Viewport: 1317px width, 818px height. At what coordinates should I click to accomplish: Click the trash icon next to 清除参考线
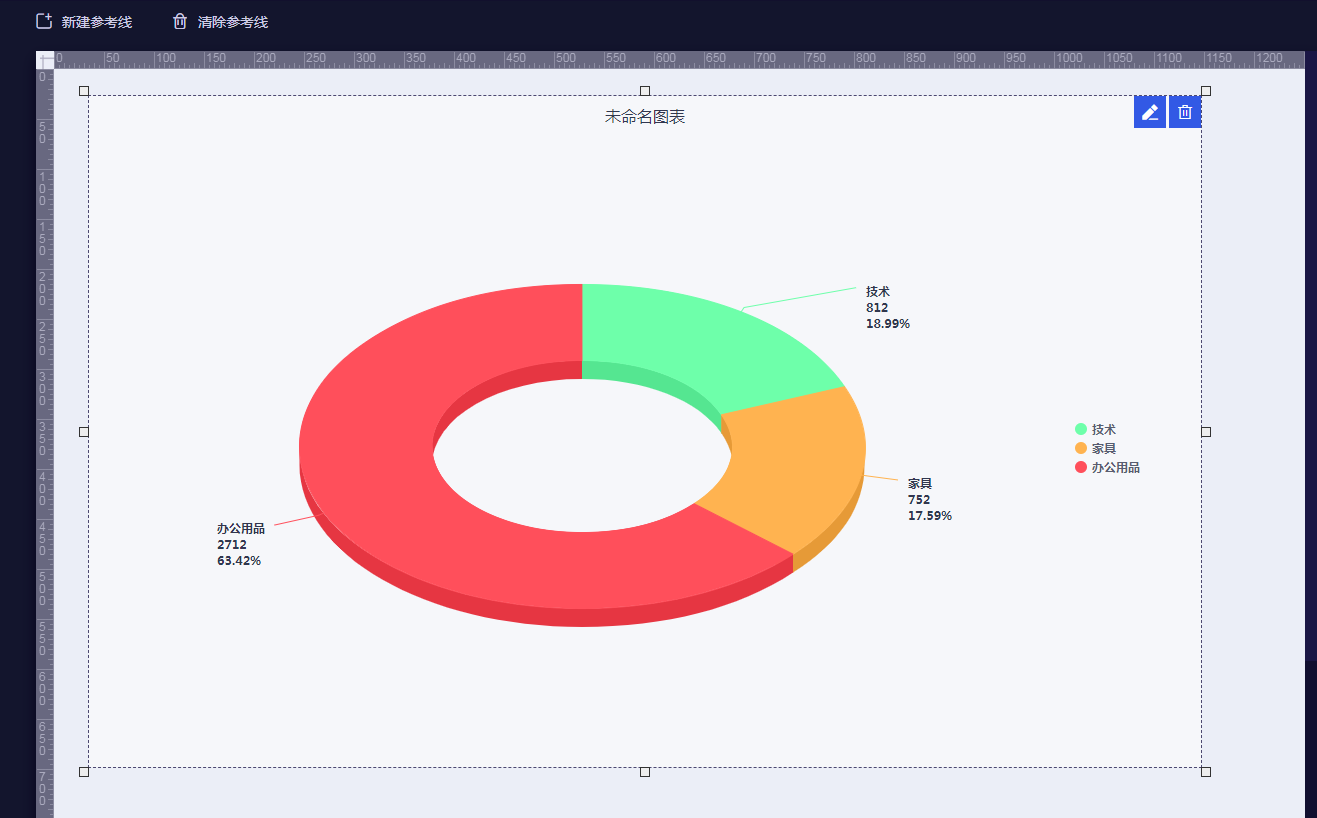[x=180, y=20]
